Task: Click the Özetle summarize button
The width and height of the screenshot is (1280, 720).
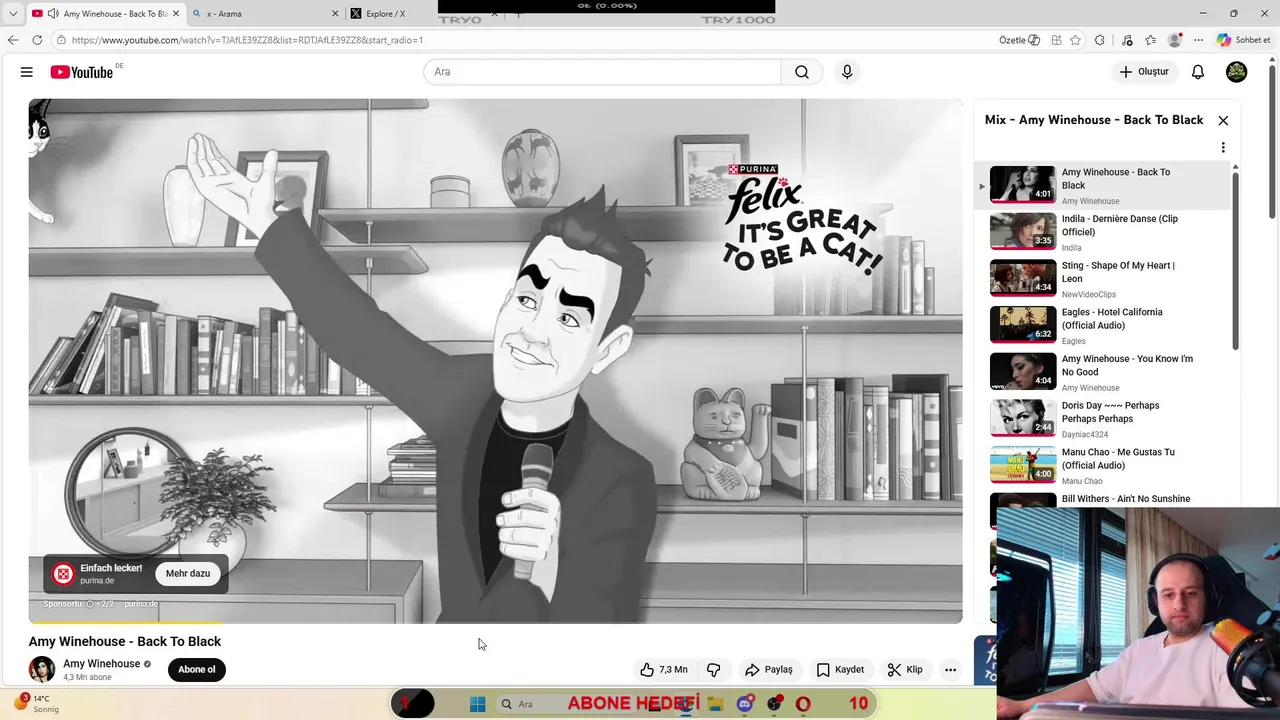Action: (x=1019, y=40)
